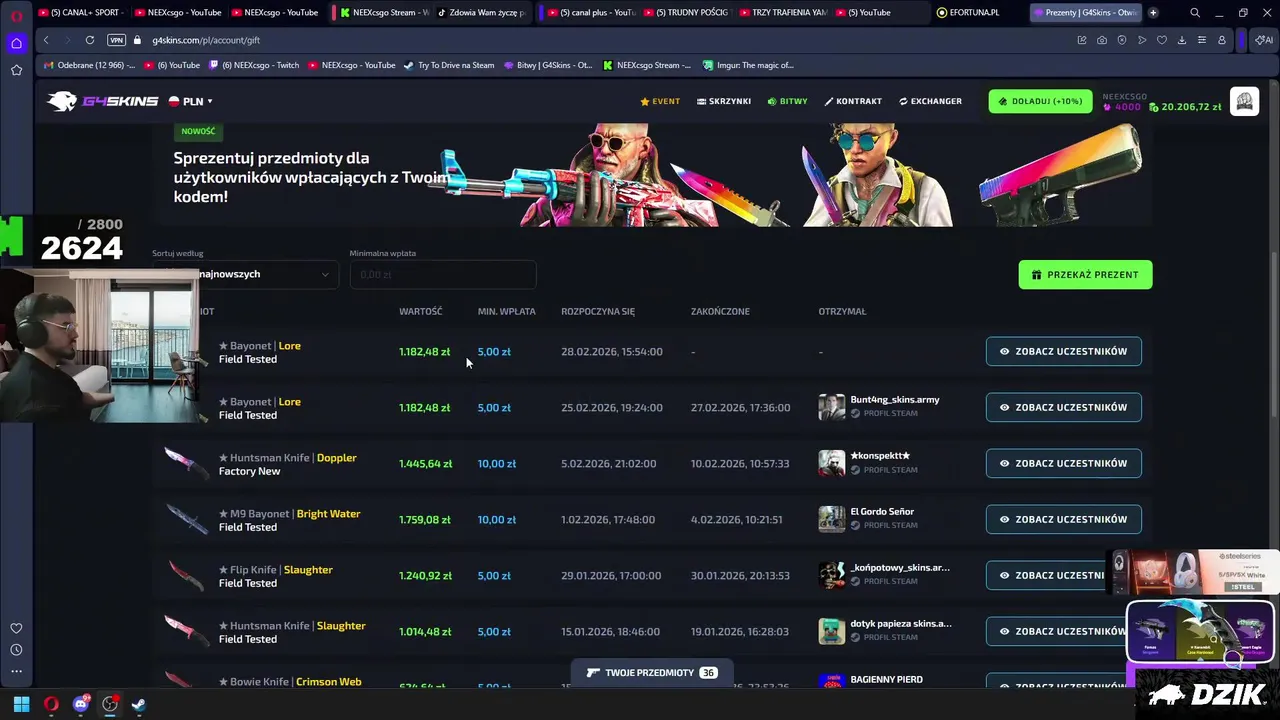Click the G4SKINS logo
Screen dimensions: 1280x720
pos(103,101)
